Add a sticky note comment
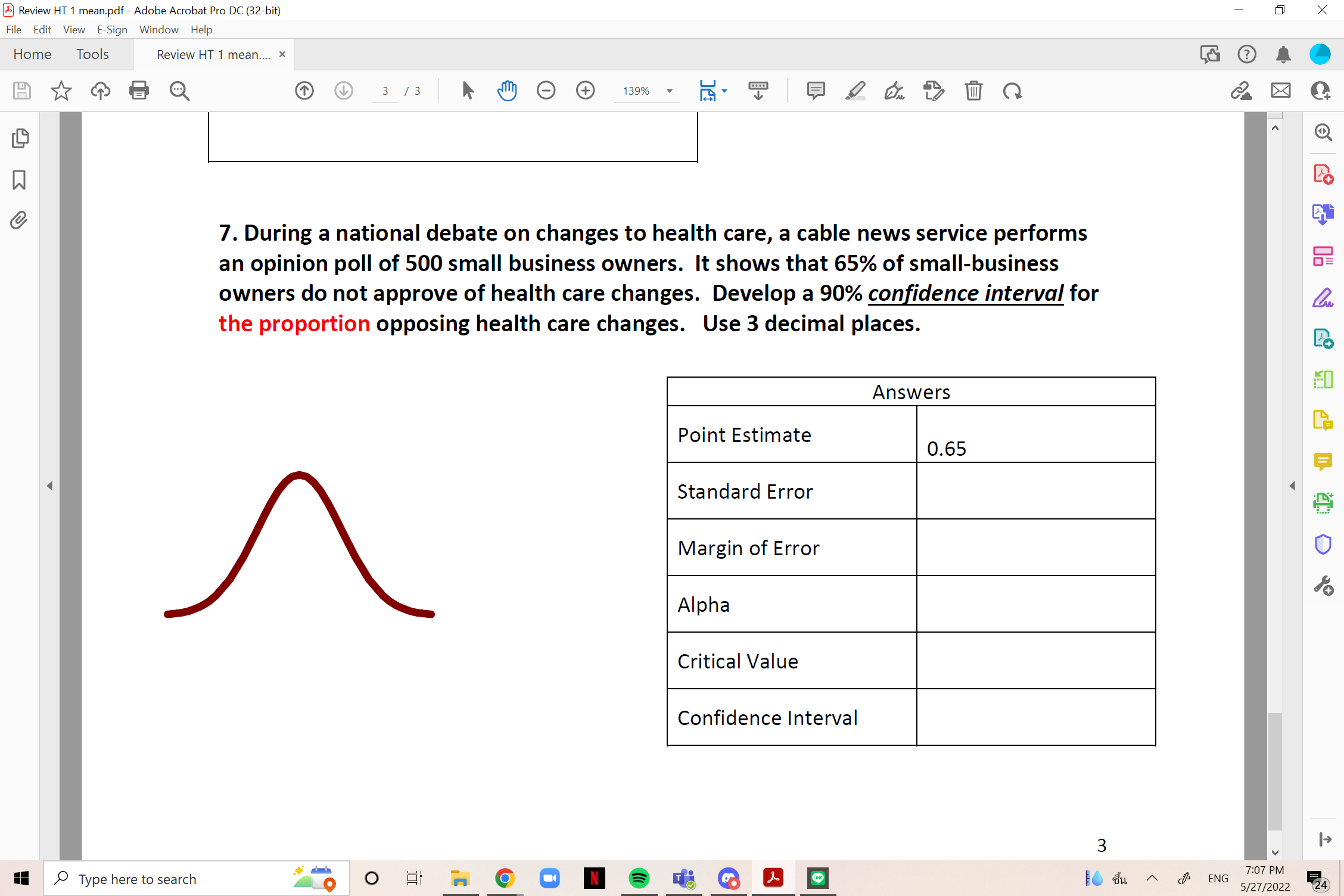Screen dimensions: 1344x896 click(815, 91)
